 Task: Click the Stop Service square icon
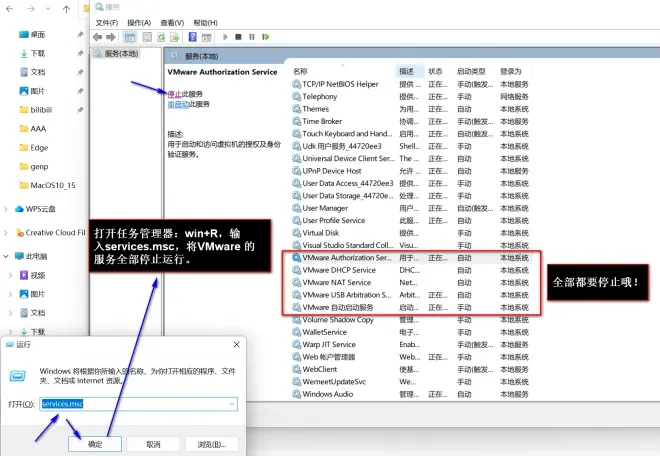(238, 37)
